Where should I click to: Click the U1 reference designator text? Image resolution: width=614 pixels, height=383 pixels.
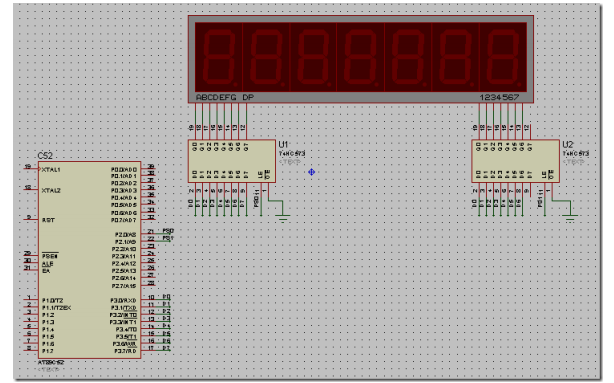(x=283, y=145)
